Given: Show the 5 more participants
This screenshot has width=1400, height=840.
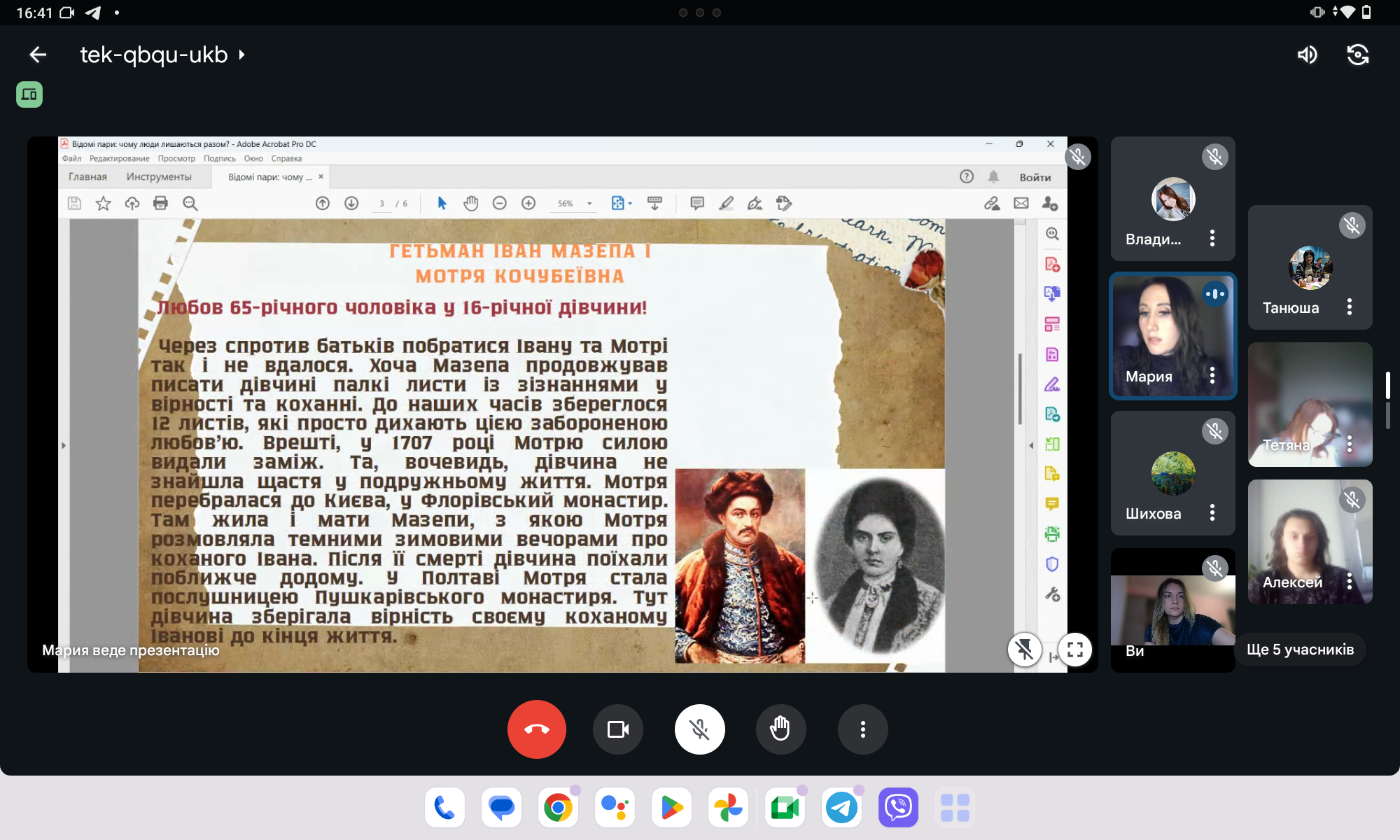Looking at the screenshot, I should click(1300, 650).
